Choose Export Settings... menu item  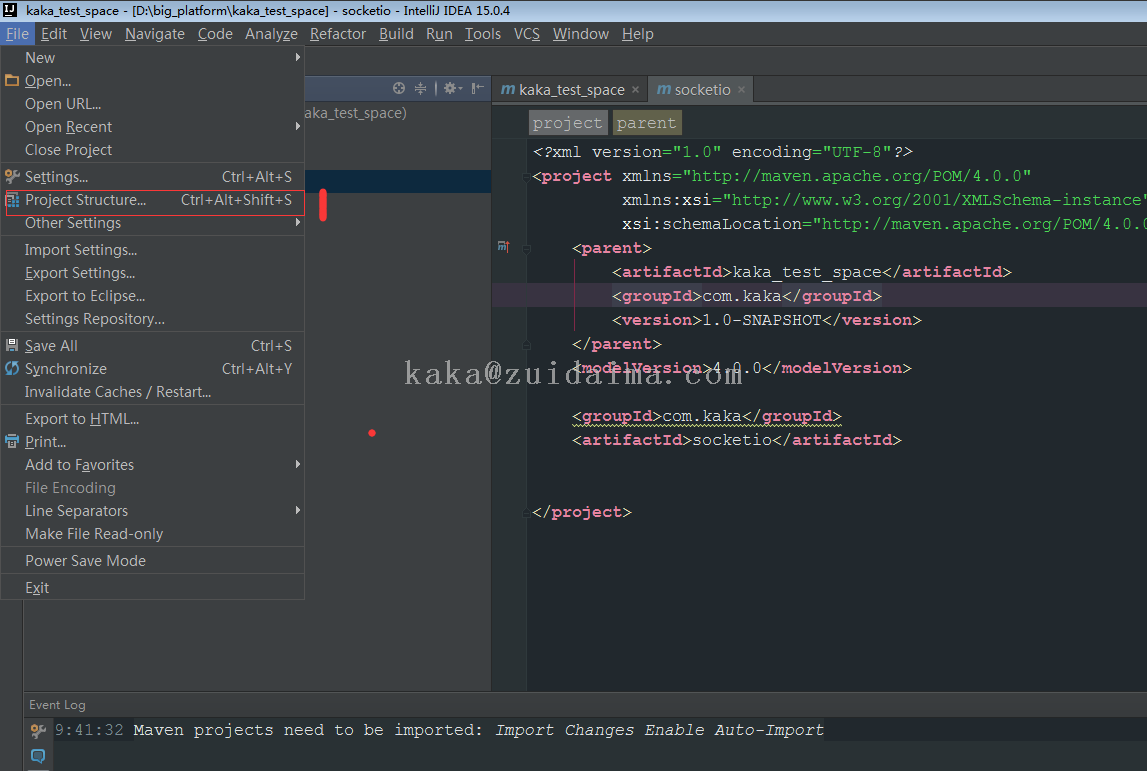coord(152,272)
